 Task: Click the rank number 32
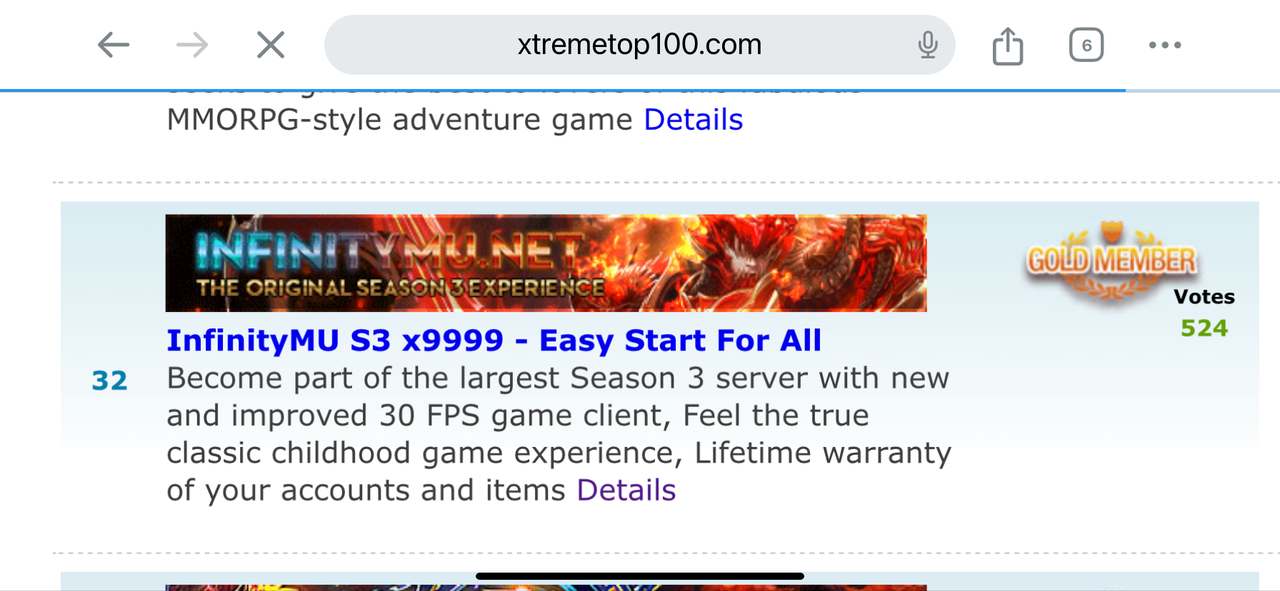click(110, 381)
